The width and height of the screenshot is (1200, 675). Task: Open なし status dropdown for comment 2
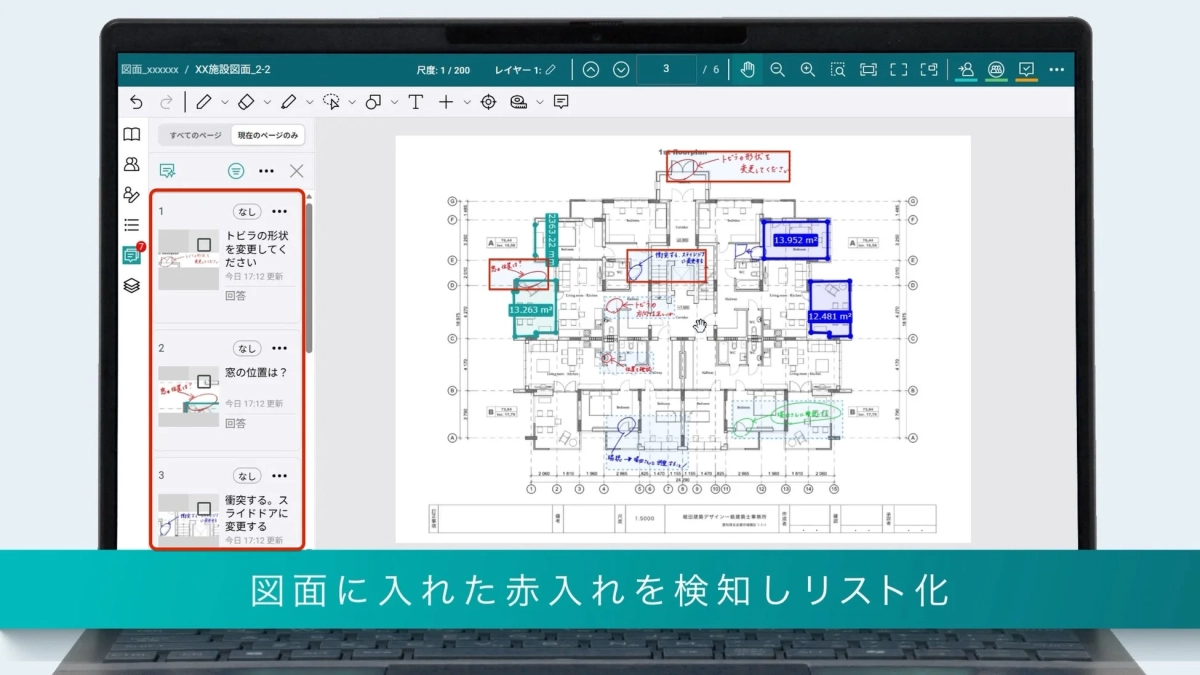(247, 348)
